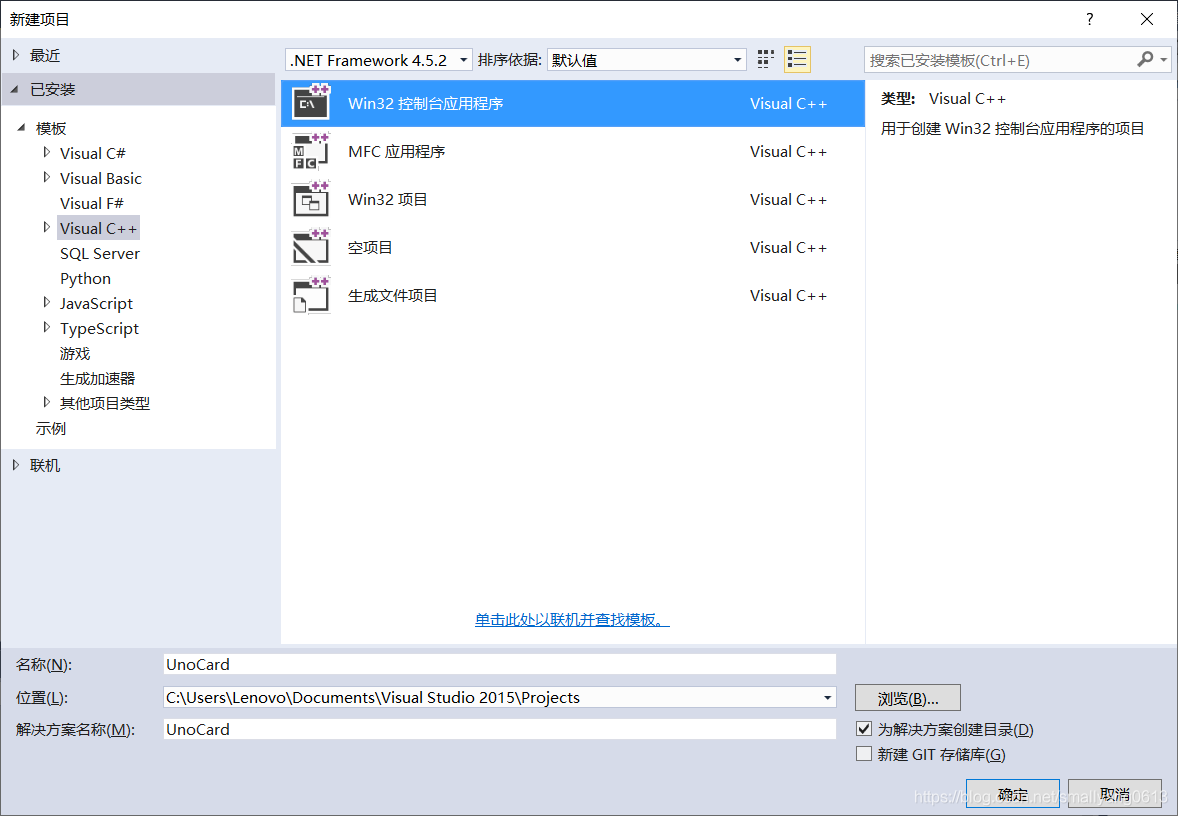Click the search magnifier icon
Image resolution: width=1178 pixels, height=816 pixels.
[1145, 59]
